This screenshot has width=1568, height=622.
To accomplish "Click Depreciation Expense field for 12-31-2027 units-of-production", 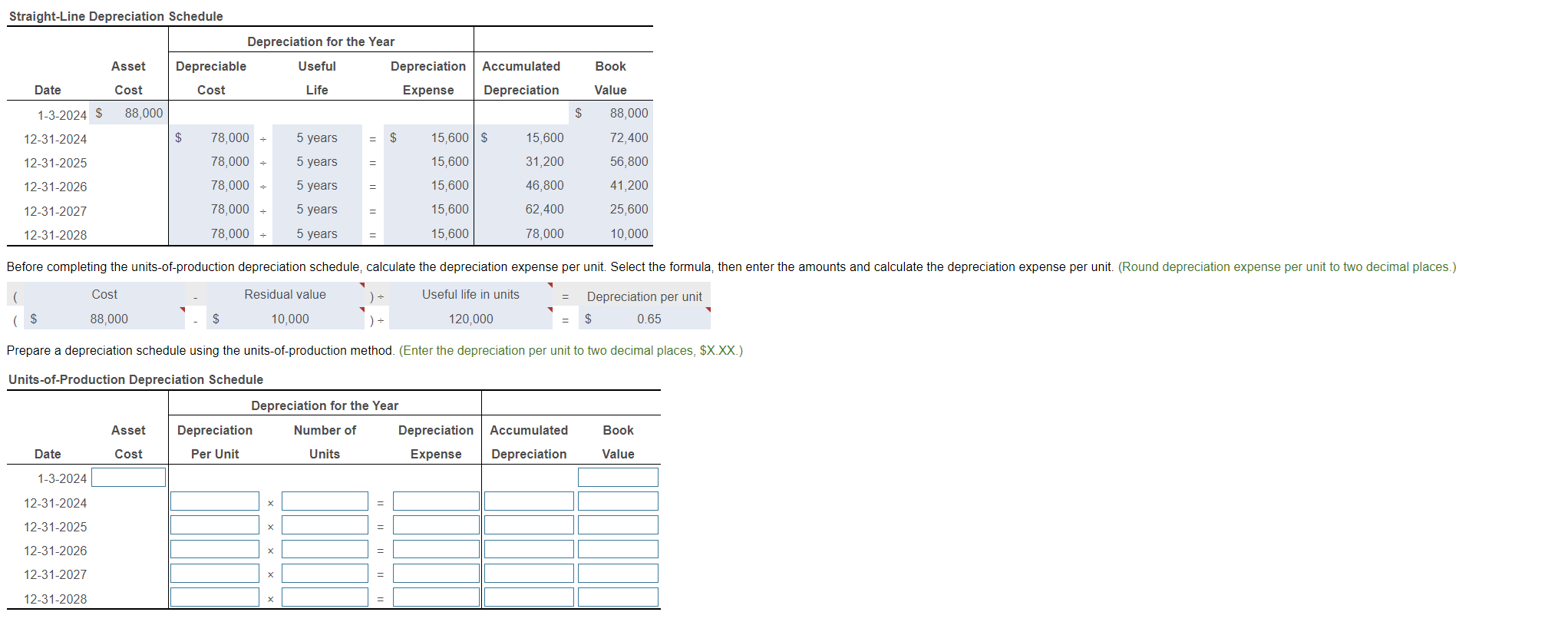I will pyautogui.click(x=436, y=573).
